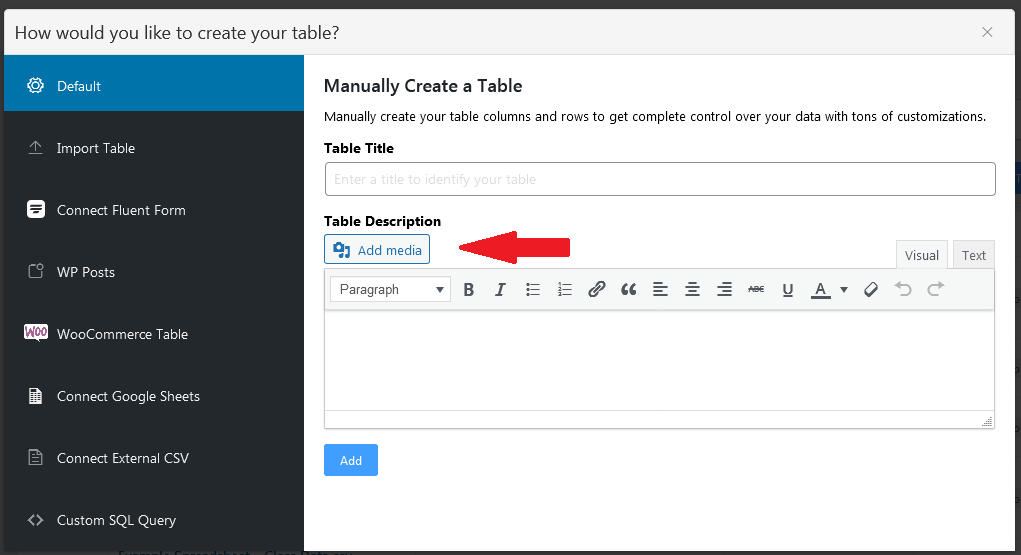Click the Fluent Form icon

coord(36,209)
